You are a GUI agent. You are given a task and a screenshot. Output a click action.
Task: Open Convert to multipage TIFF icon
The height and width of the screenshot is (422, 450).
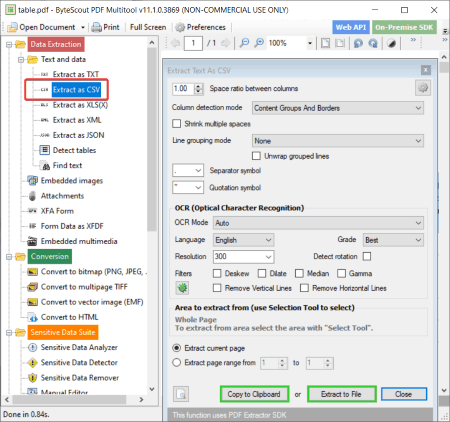[32, 287]
